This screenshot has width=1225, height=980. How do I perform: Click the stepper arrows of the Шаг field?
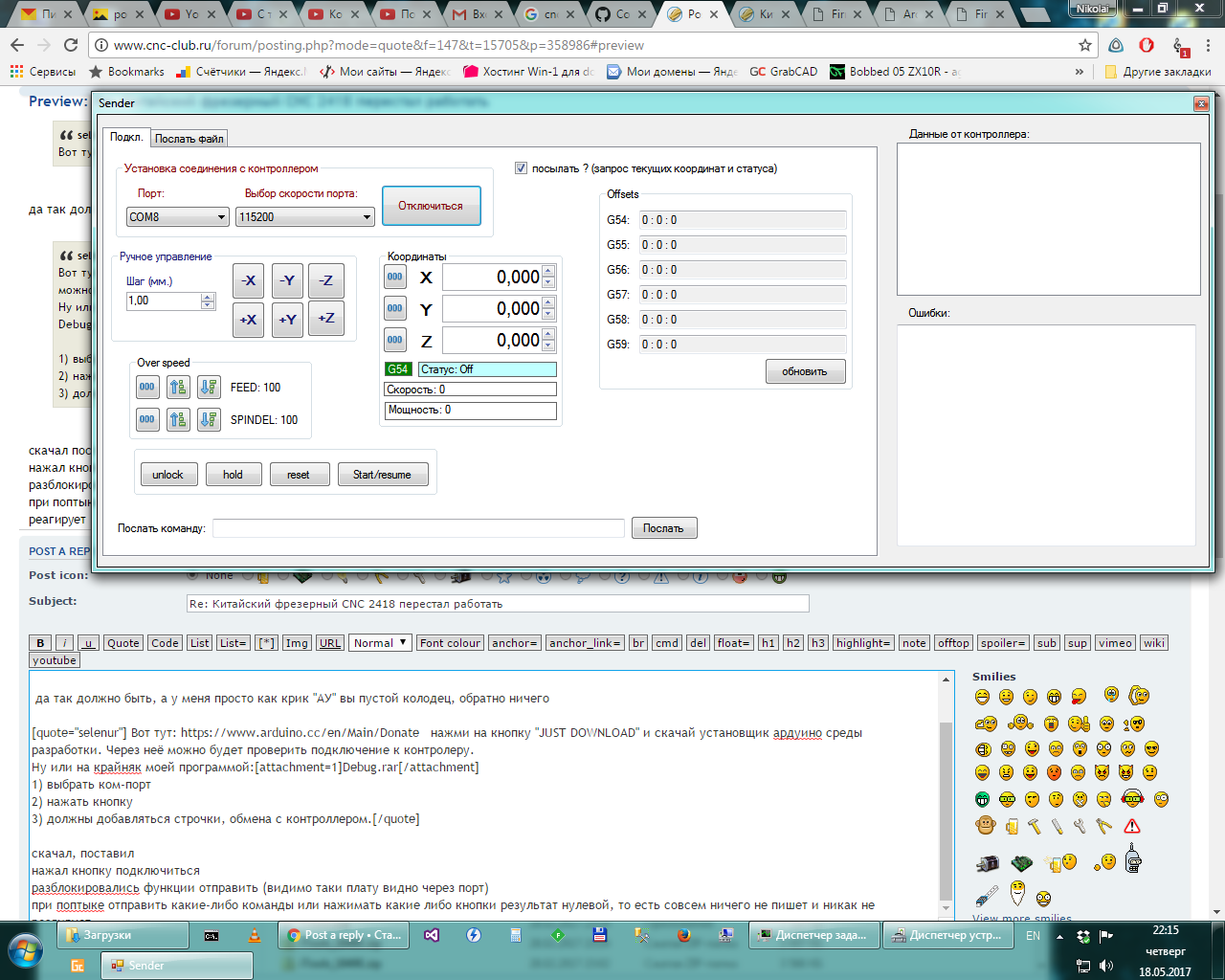point(208,301)
